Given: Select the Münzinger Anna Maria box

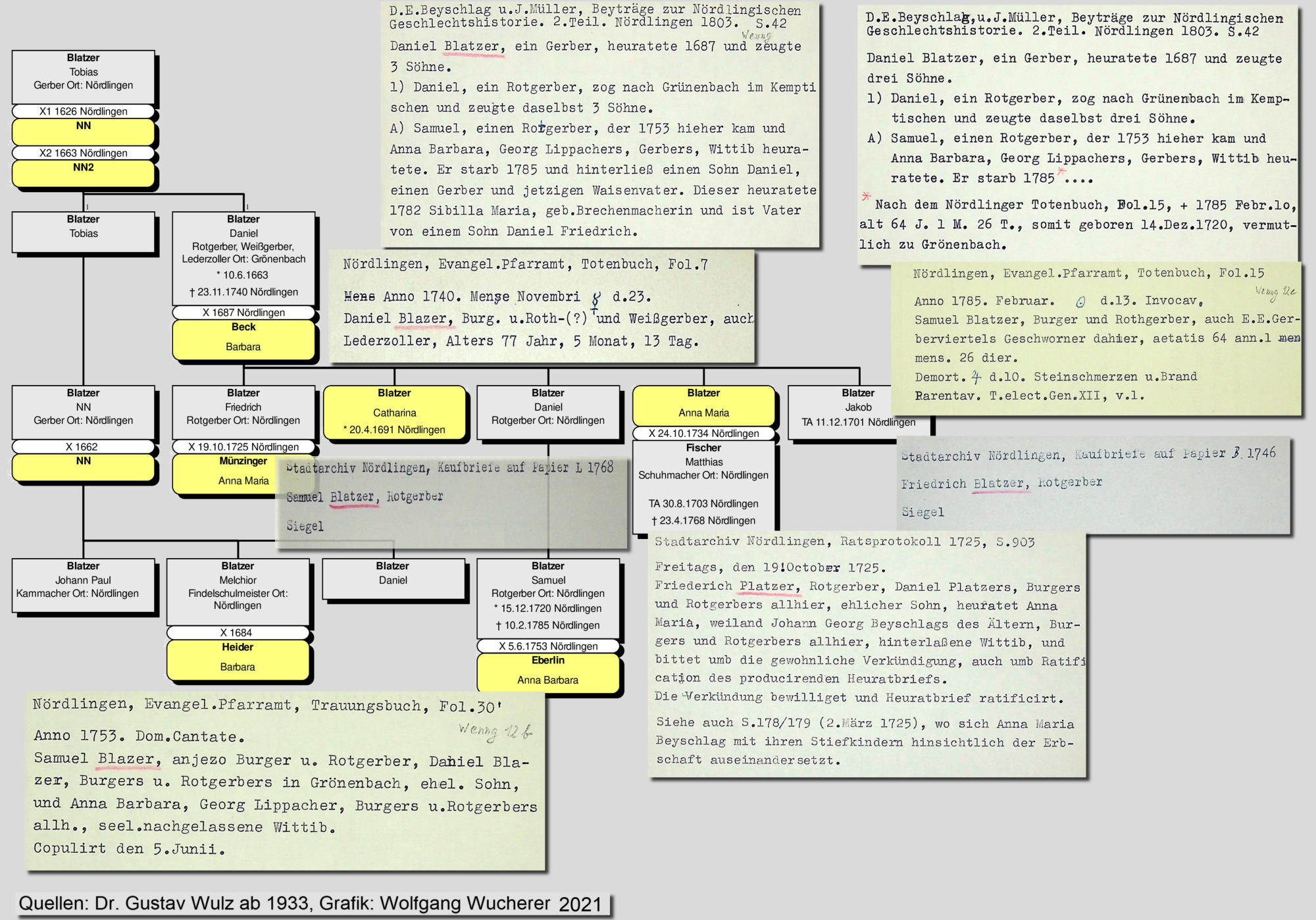Looking at the screenshot, I should pos(224,473).
